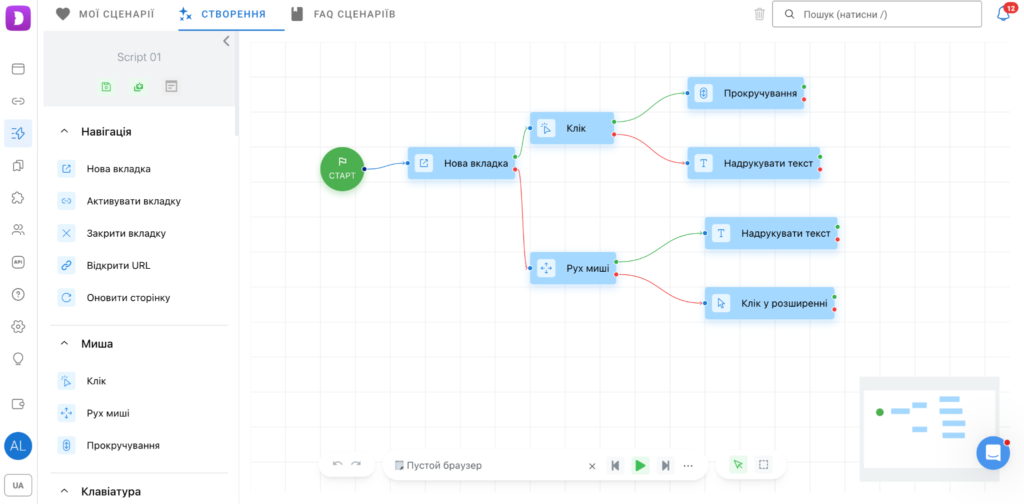This screenshot has width=1024, height=504.
Task: Select the Рух миші node on canvas
Action: pyautogui.click(x=573, y=267)
